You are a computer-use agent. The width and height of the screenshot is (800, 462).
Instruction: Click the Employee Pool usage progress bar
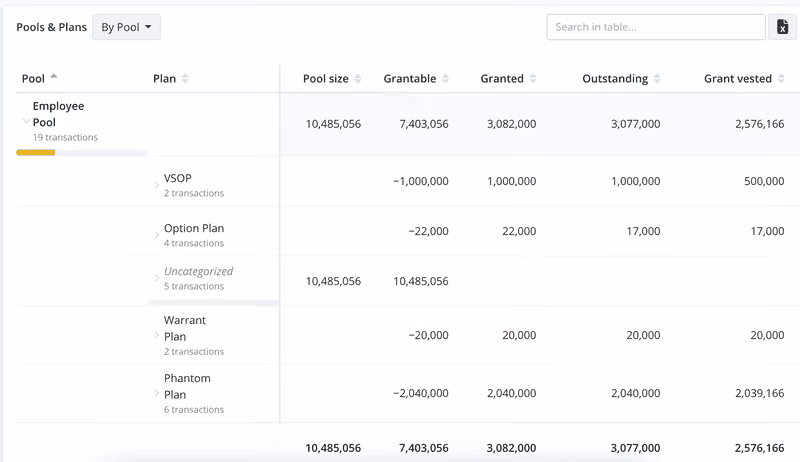click(82, 152)
